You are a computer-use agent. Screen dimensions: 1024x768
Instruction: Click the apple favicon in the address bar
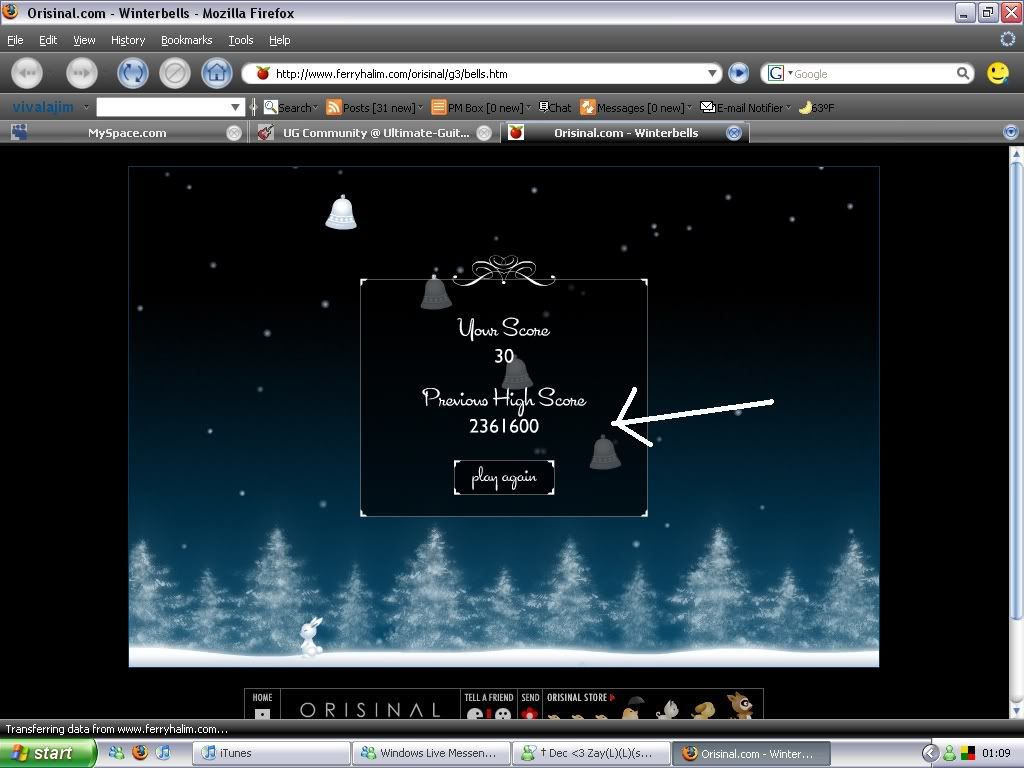263,73
